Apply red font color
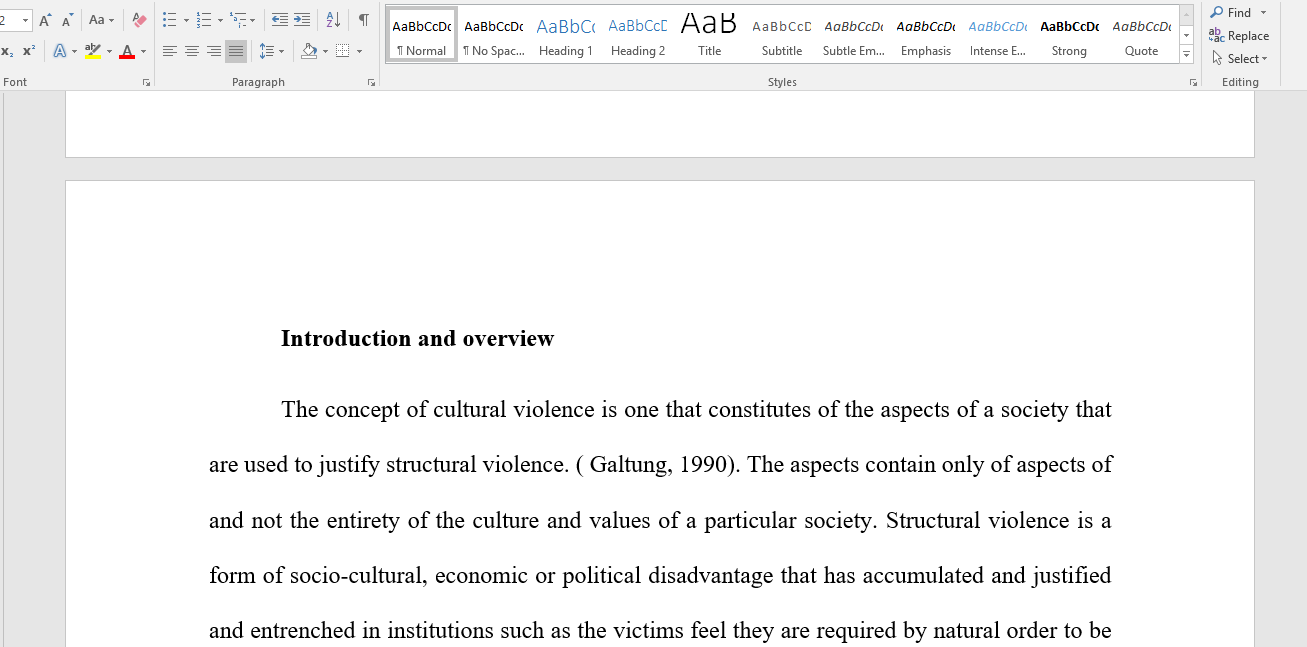The image size is (1307, 647). click(127, 51)
